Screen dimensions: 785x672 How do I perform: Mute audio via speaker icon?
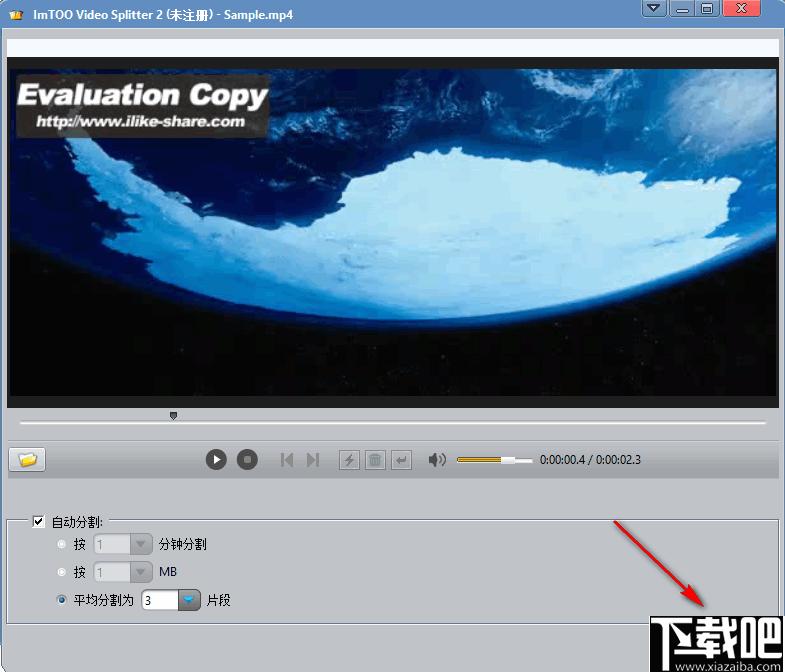point(437,460)
